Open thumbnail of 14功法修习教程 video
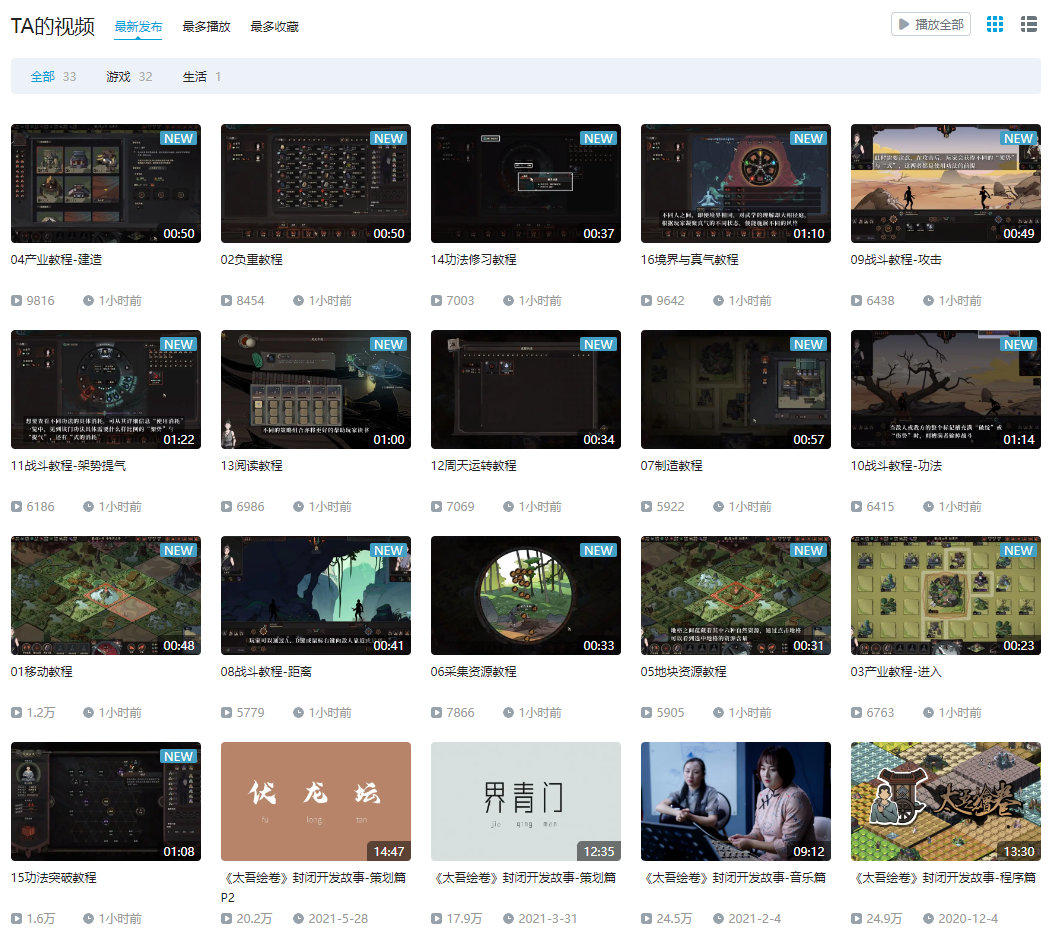This screenshot has height=935, width=1057. pyautogui.click(x=526, y=183)
